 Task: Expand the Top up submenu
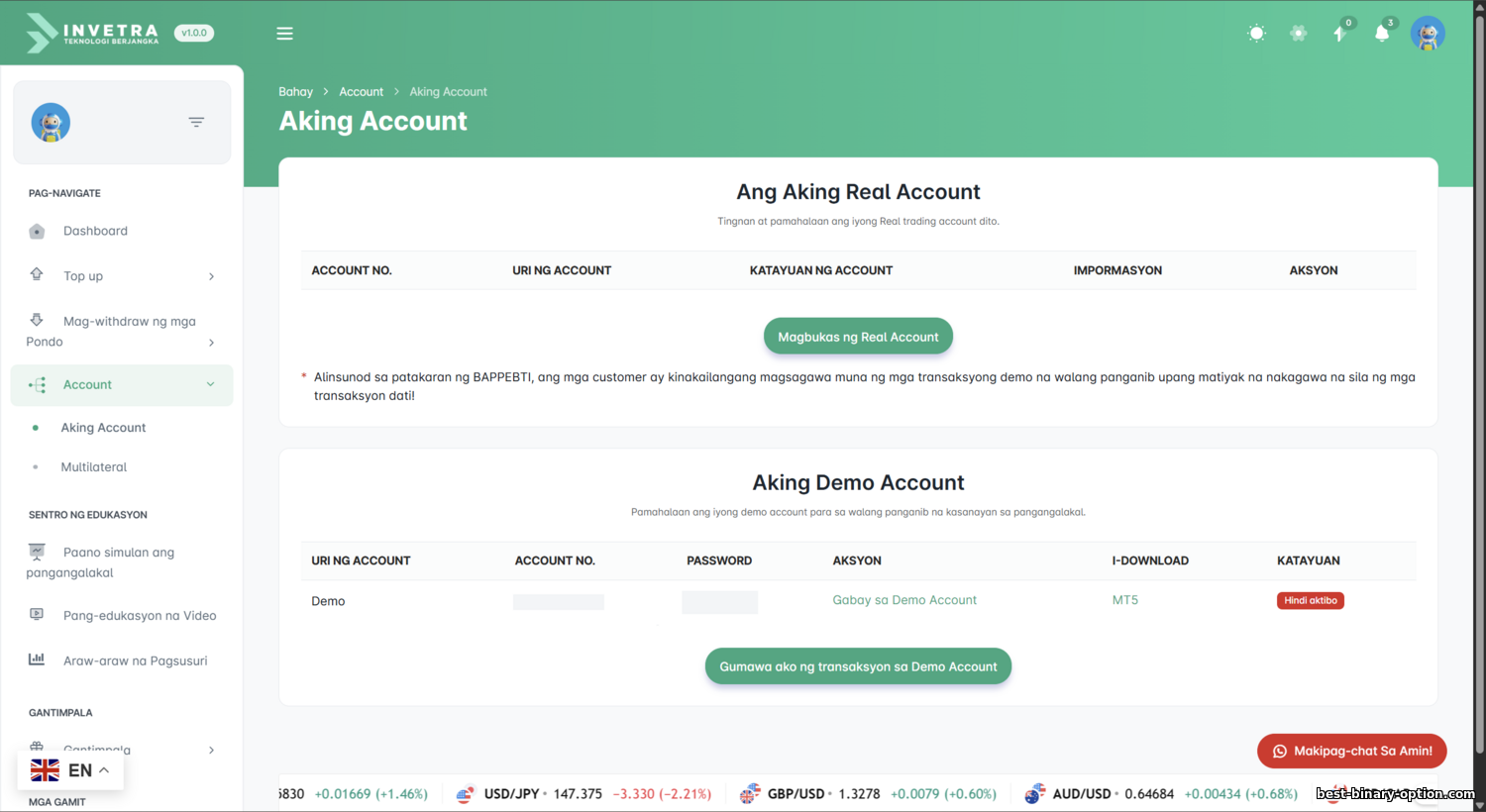[x=211, y=276]
